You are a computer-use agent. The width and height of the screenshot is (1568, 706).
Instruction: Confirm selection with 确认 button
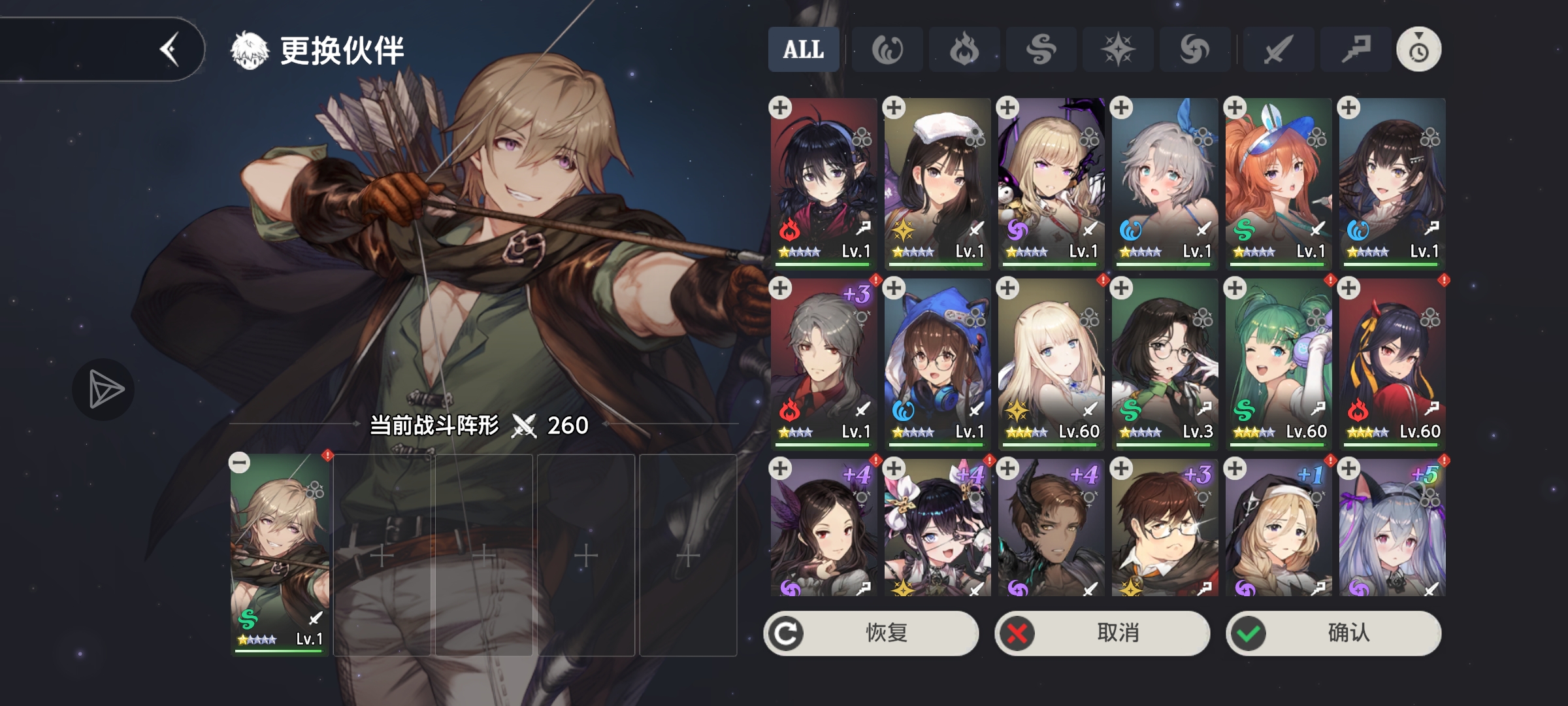1333,633
